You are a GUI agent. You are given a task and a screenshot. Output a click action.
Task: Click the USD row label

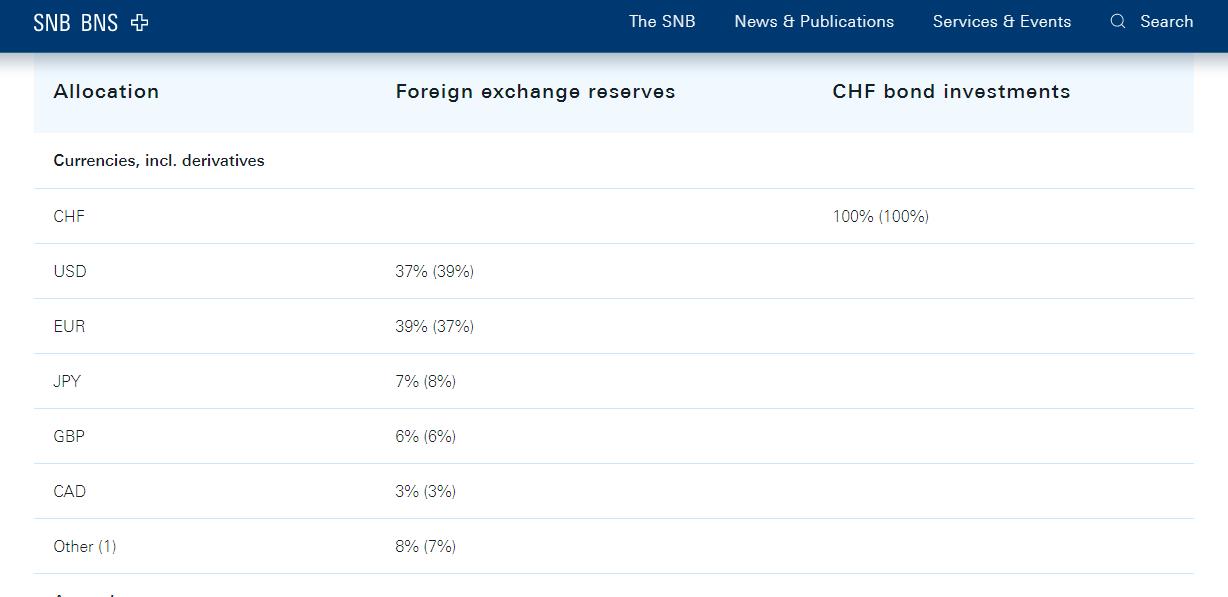point(70,271)
